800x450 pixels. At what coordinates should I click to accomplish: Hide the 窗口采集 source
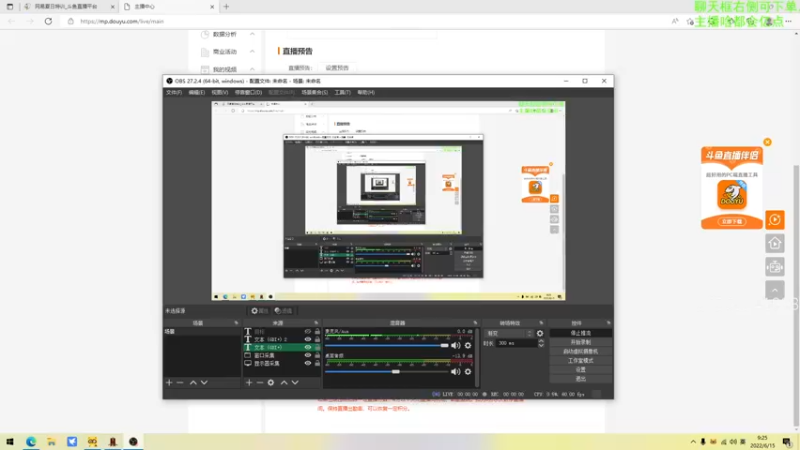pyautogui.click(x=308, y=355)
